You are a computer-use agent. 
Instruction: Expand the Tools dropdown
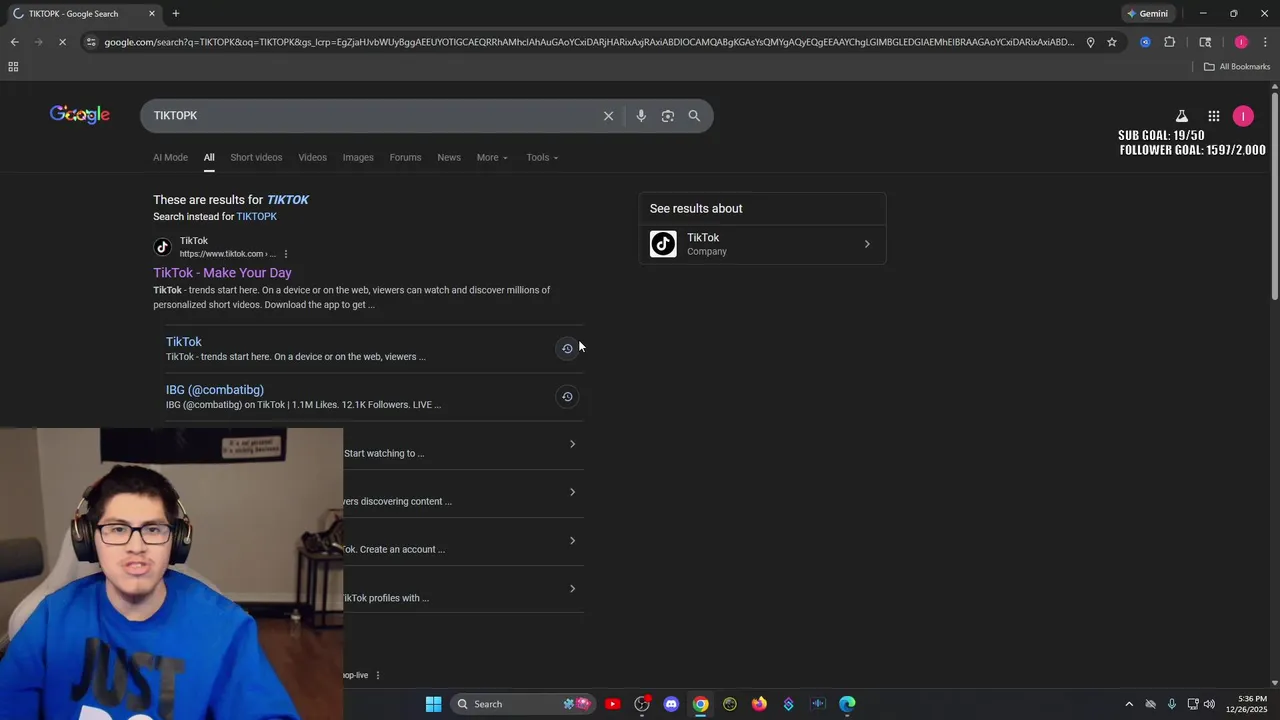coord(542,157)
